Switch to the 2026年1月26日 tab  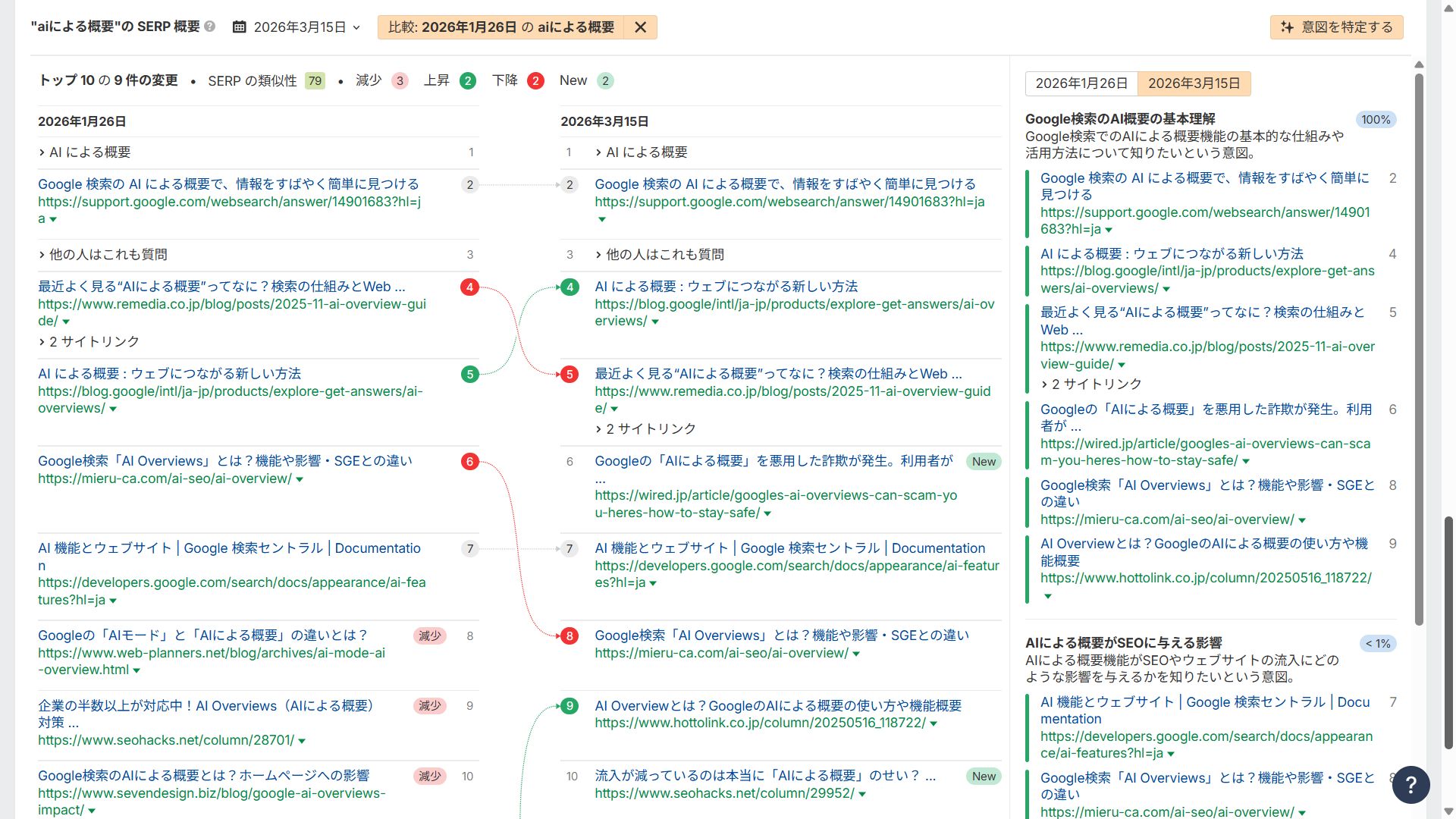click(x=1081, y=83)
